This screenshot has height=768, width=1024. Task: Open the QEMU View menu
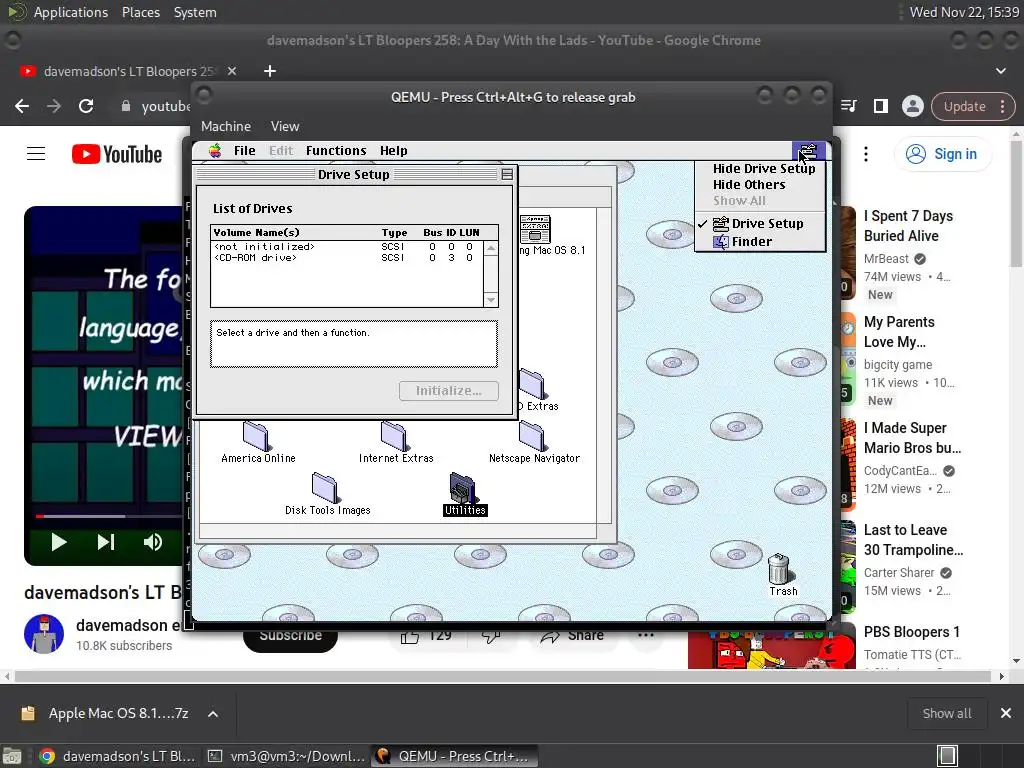(285, 127)
